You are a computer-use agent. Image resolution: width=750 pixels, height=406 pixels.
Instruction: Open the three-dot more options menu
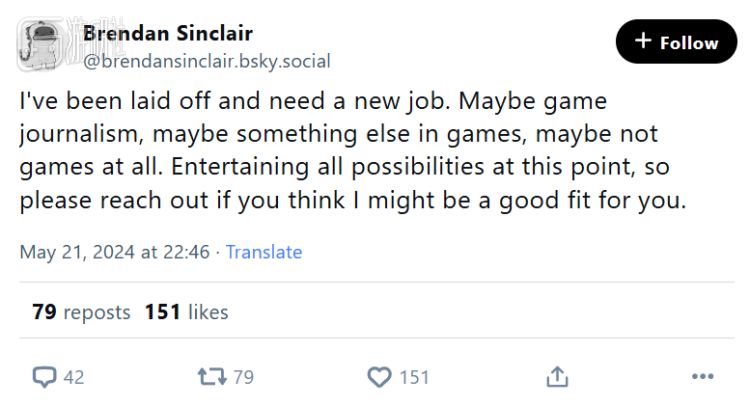(703, 377)
